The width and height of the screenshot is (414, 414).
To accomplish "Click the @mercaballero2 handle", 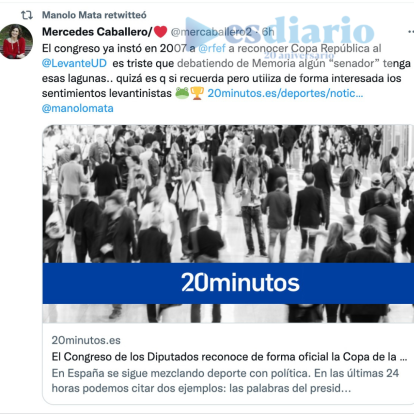I will point(211,32).
